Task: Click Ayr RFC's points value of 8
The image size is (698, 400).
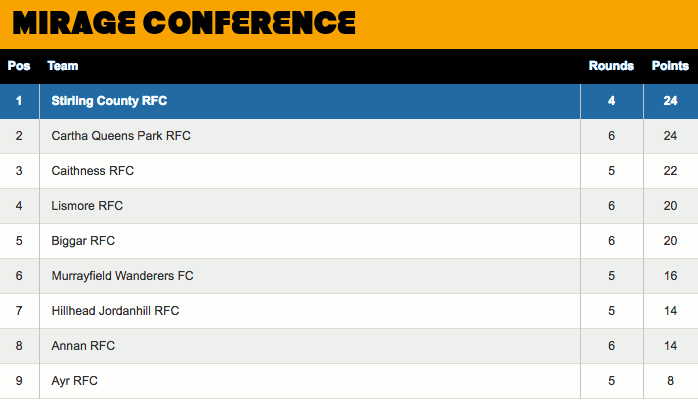Action: (670, 381)
